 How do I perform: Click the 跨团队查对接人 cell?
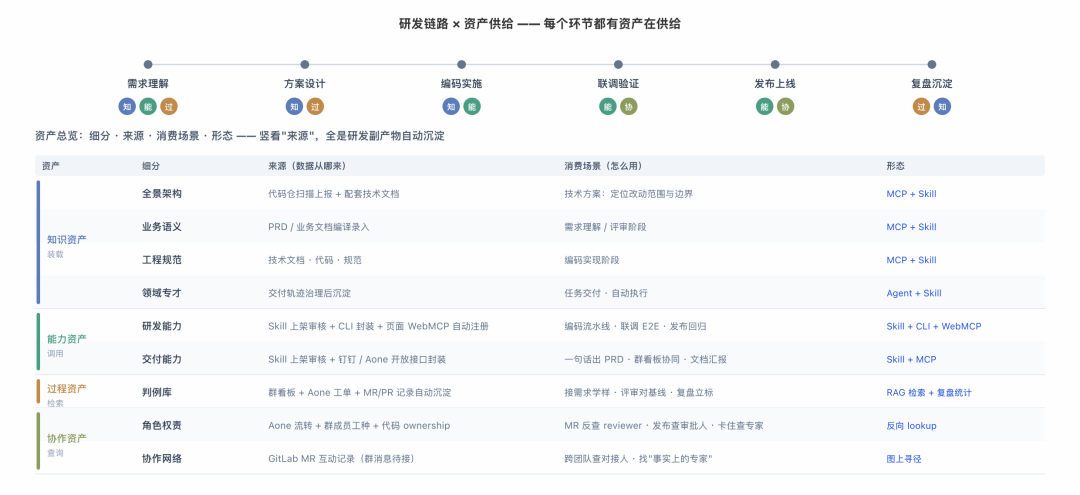638,459
